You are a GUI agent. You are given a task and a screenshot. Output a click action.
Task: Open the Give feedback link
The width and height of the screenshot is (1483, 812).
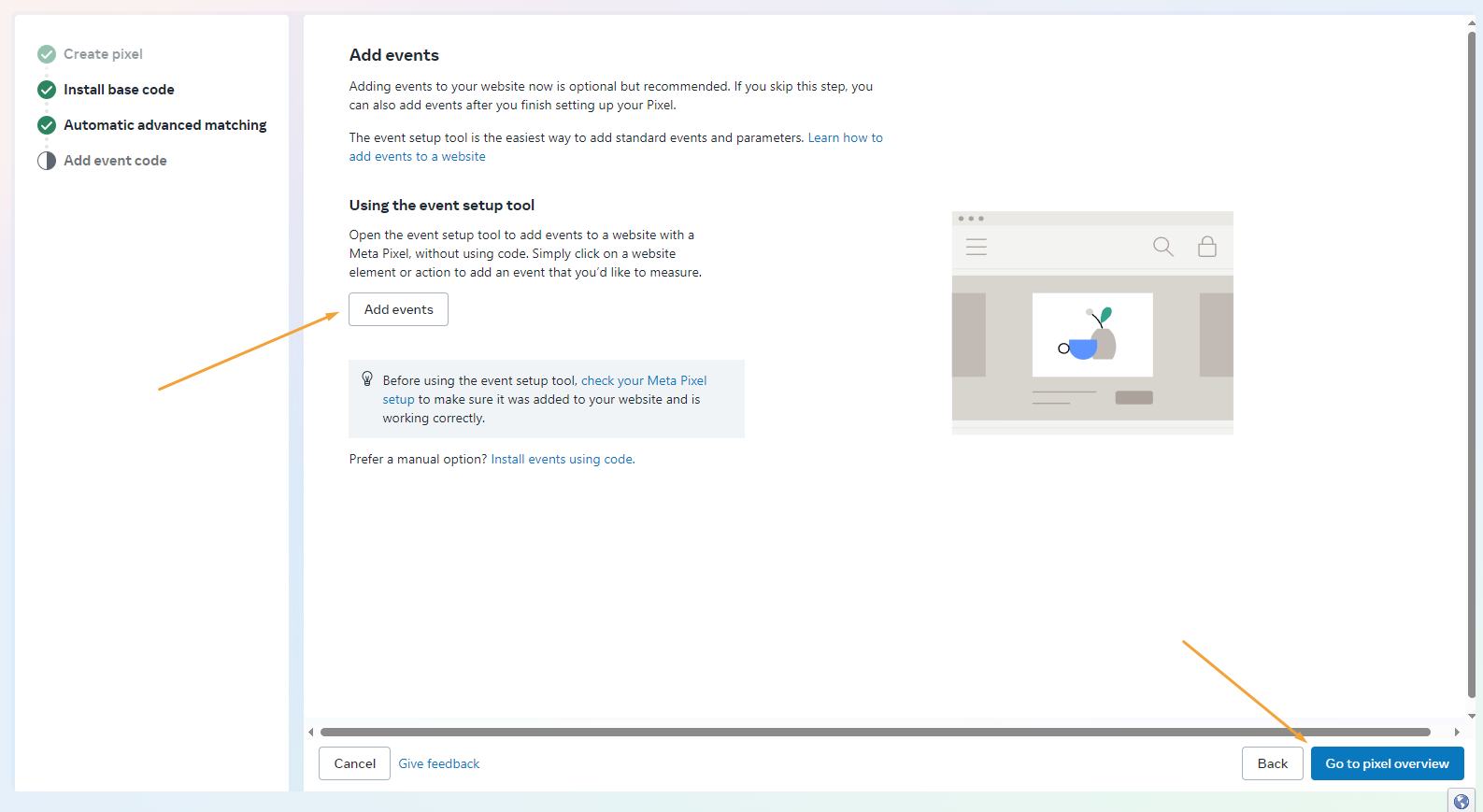(438, 763)
